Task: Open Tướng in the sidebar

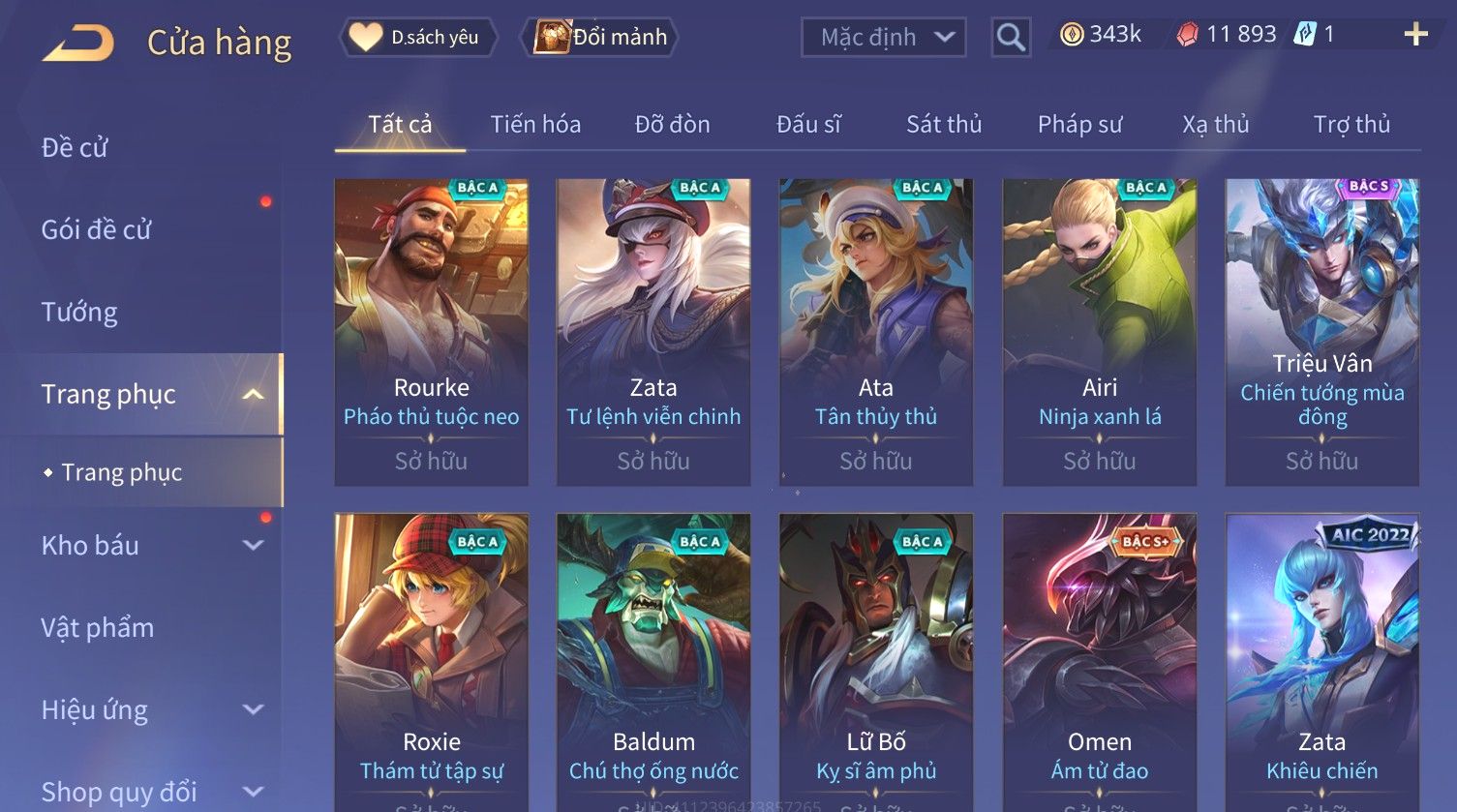Action: [x=79, y=312]
